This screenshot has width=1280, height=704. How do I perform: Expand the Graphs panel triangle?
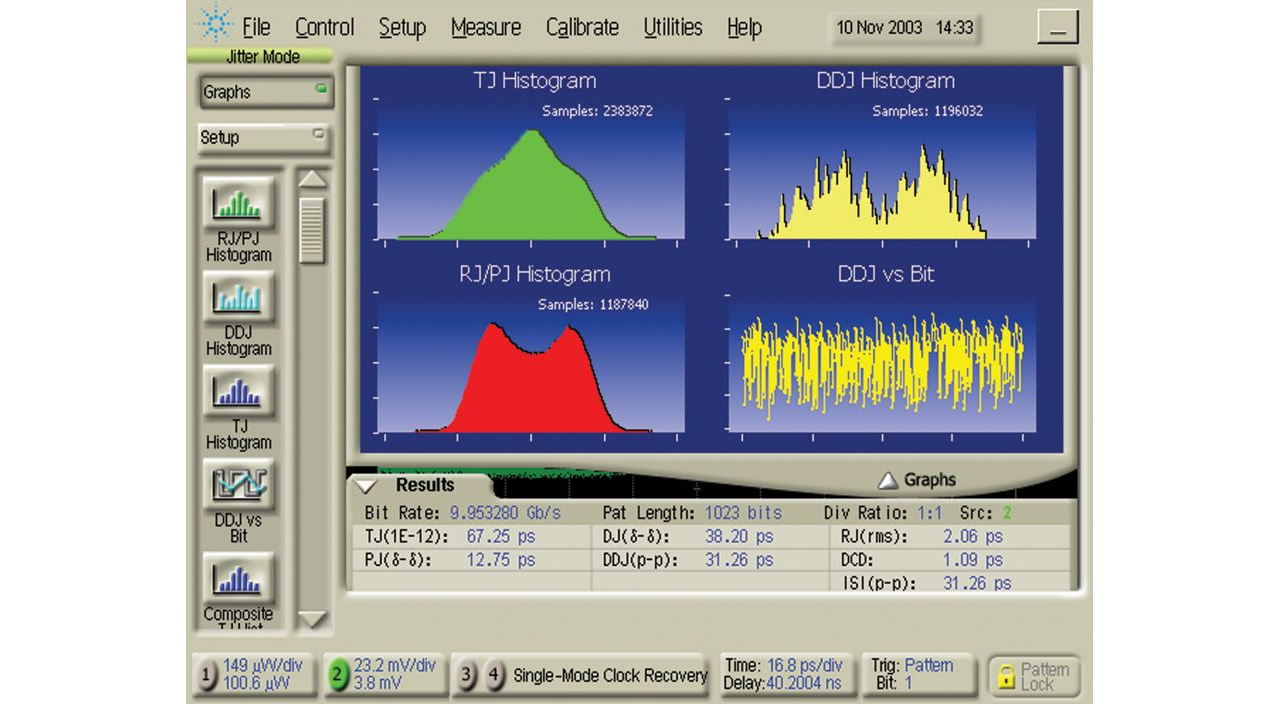click(888, 481)
